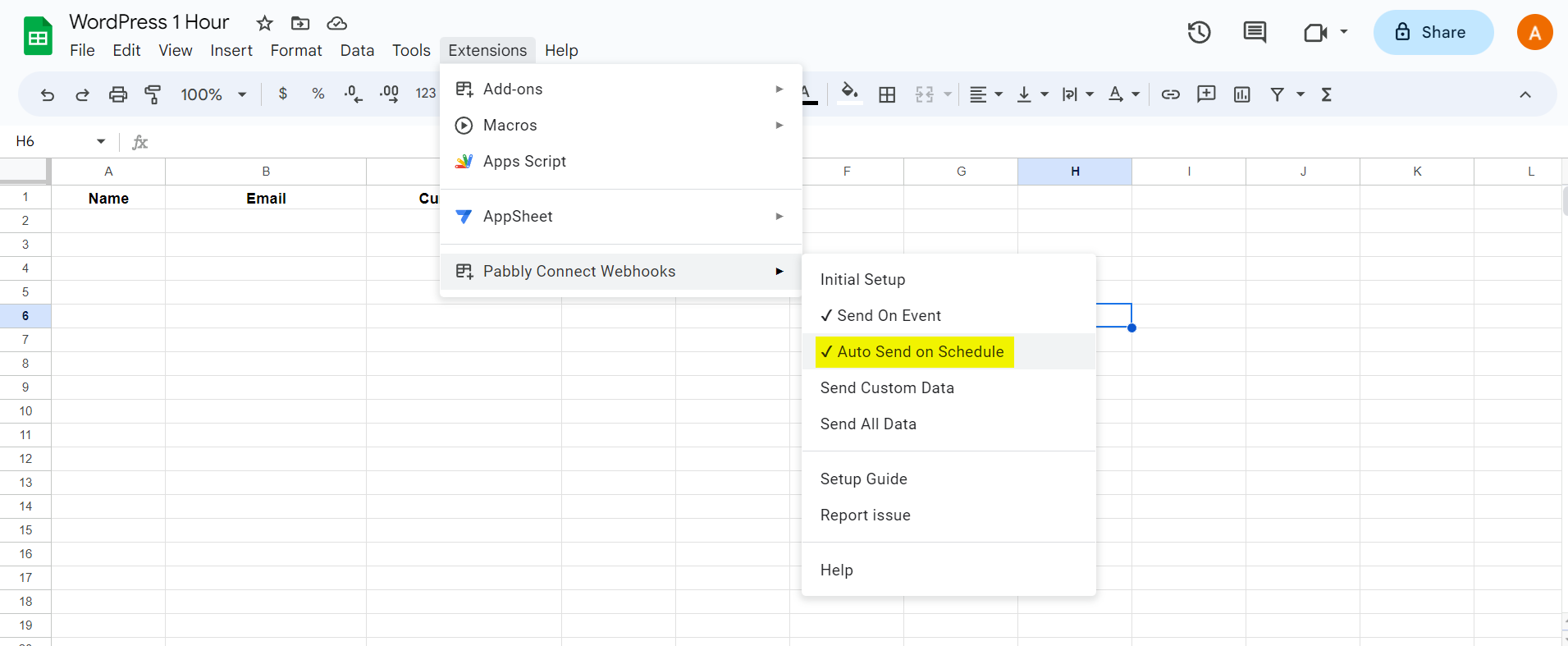Expand the Macros submenu
Viewport: 1568px width, 646px height.
tap(620, 125)
